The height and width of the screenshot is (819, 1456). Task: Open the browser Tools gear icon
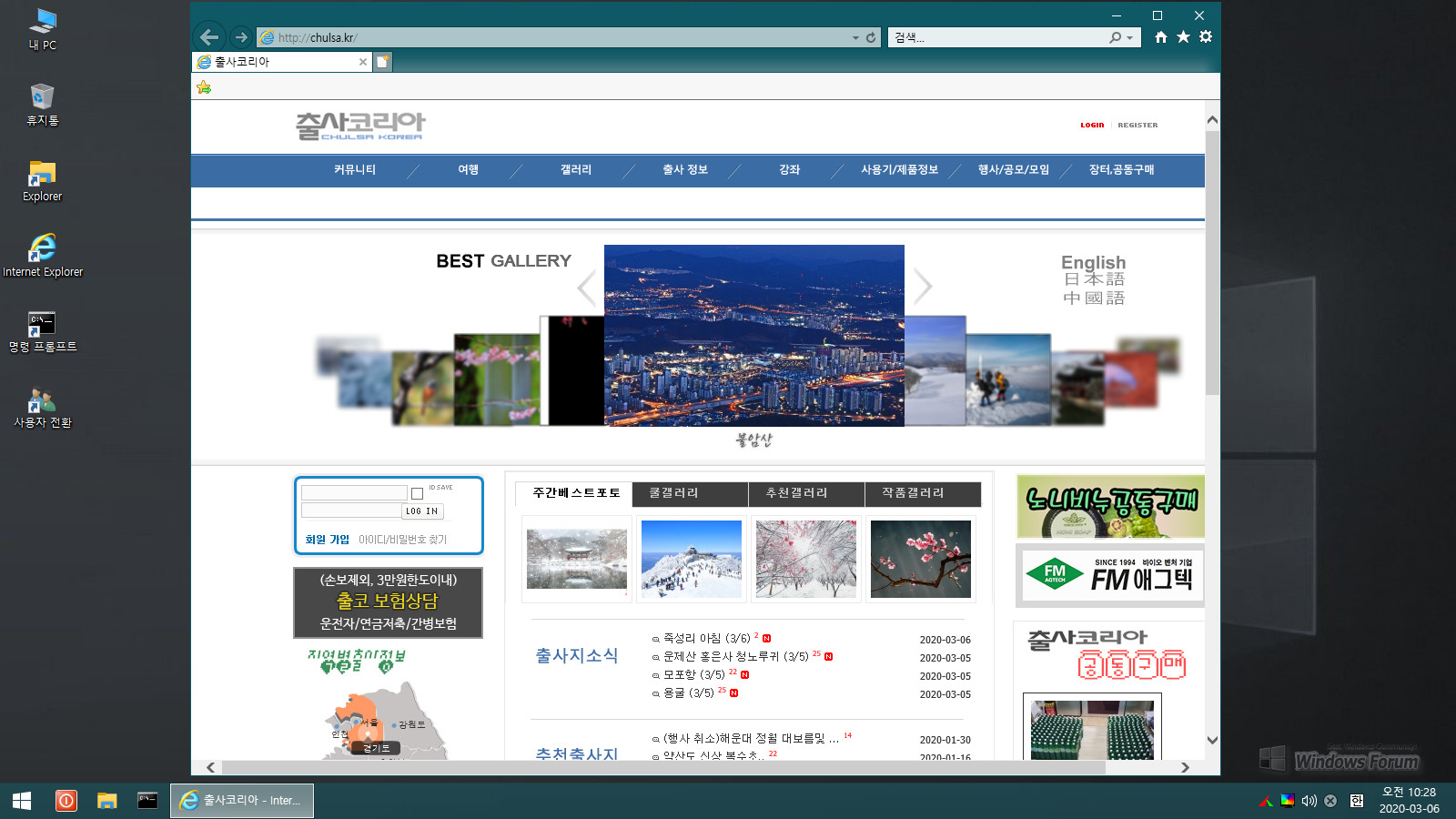[1206, 37]
